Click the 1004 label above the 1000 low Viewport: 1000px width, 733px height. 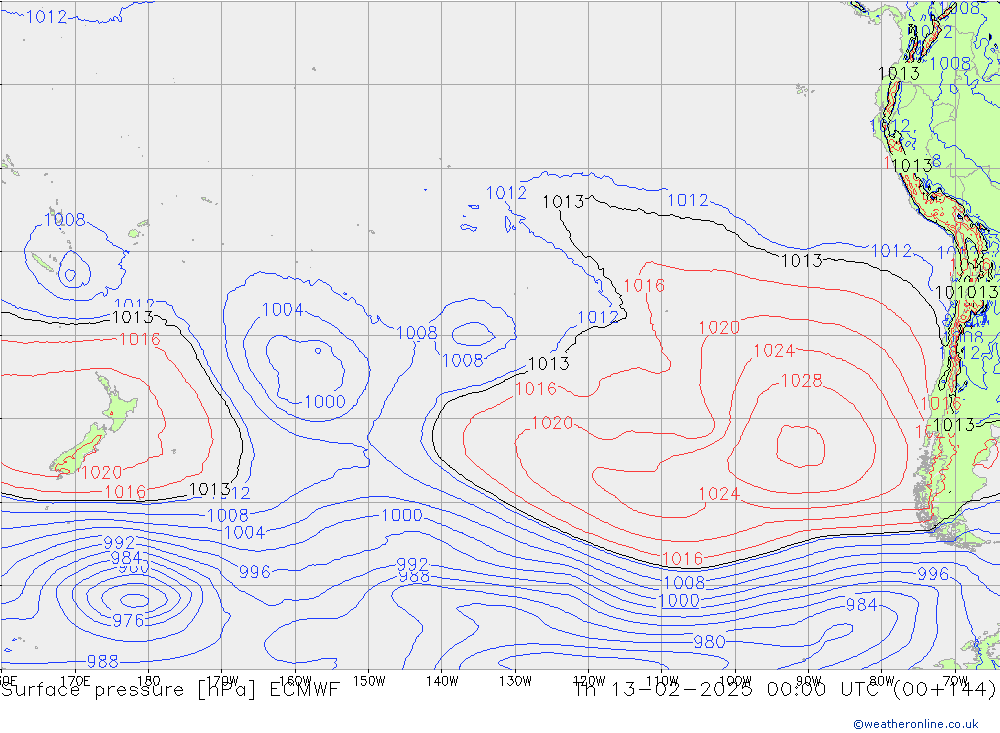pos(283,310)
